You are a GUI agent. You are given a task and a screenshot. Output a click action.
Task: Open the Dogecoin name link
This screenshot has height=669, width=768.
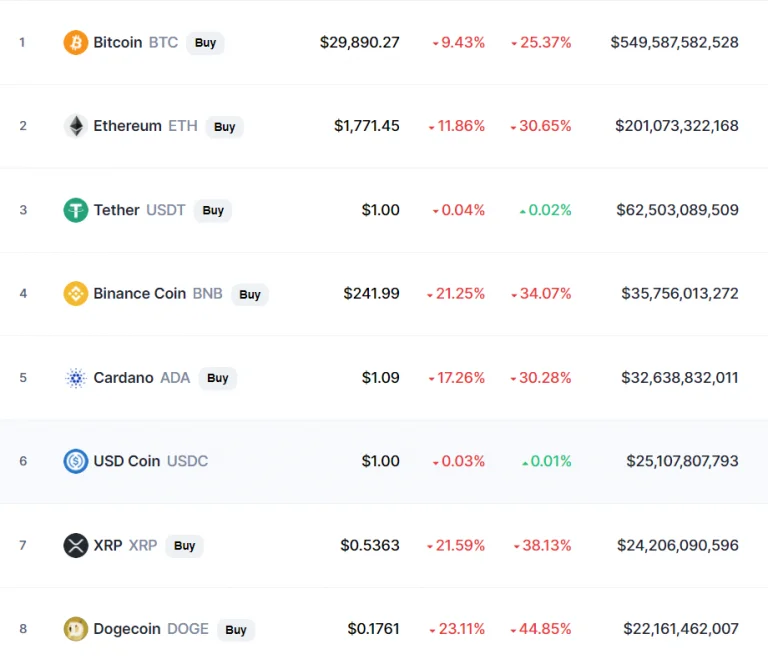click(127, 629)
